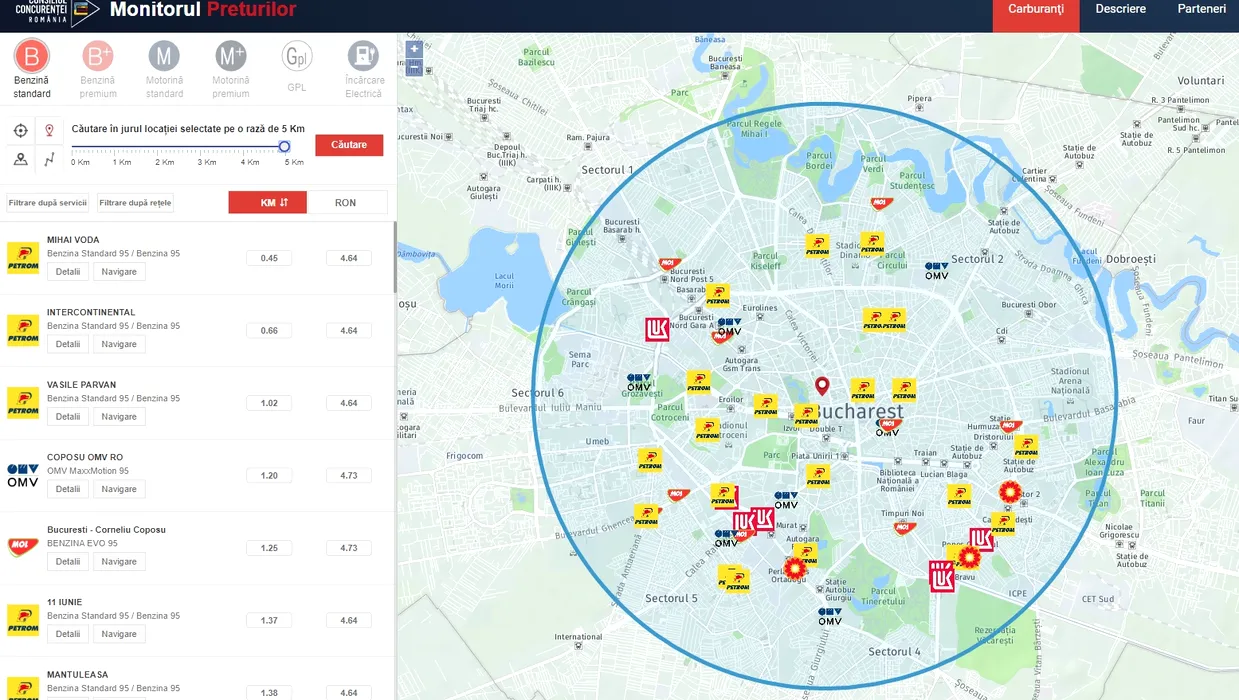Click Navigare for the INTERCONTINENTAL station
The width and height of the screenshot is (1239, 700).
click(119, 344)
